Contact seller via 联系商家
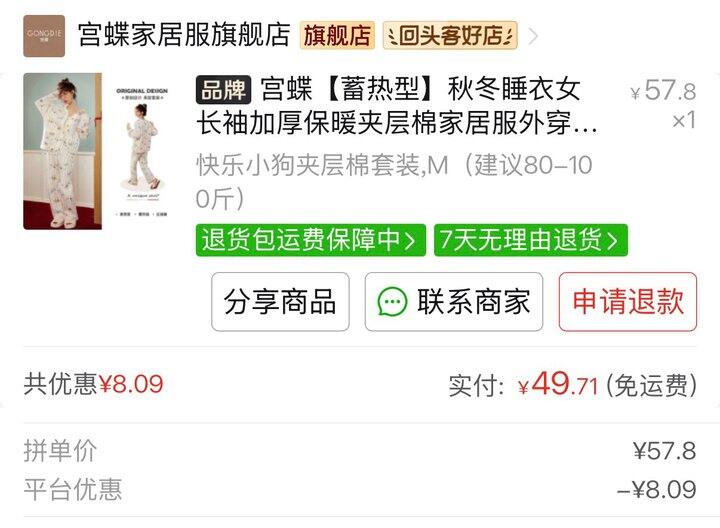This screenshot has width=720, height=528. [x=454, y=302]
